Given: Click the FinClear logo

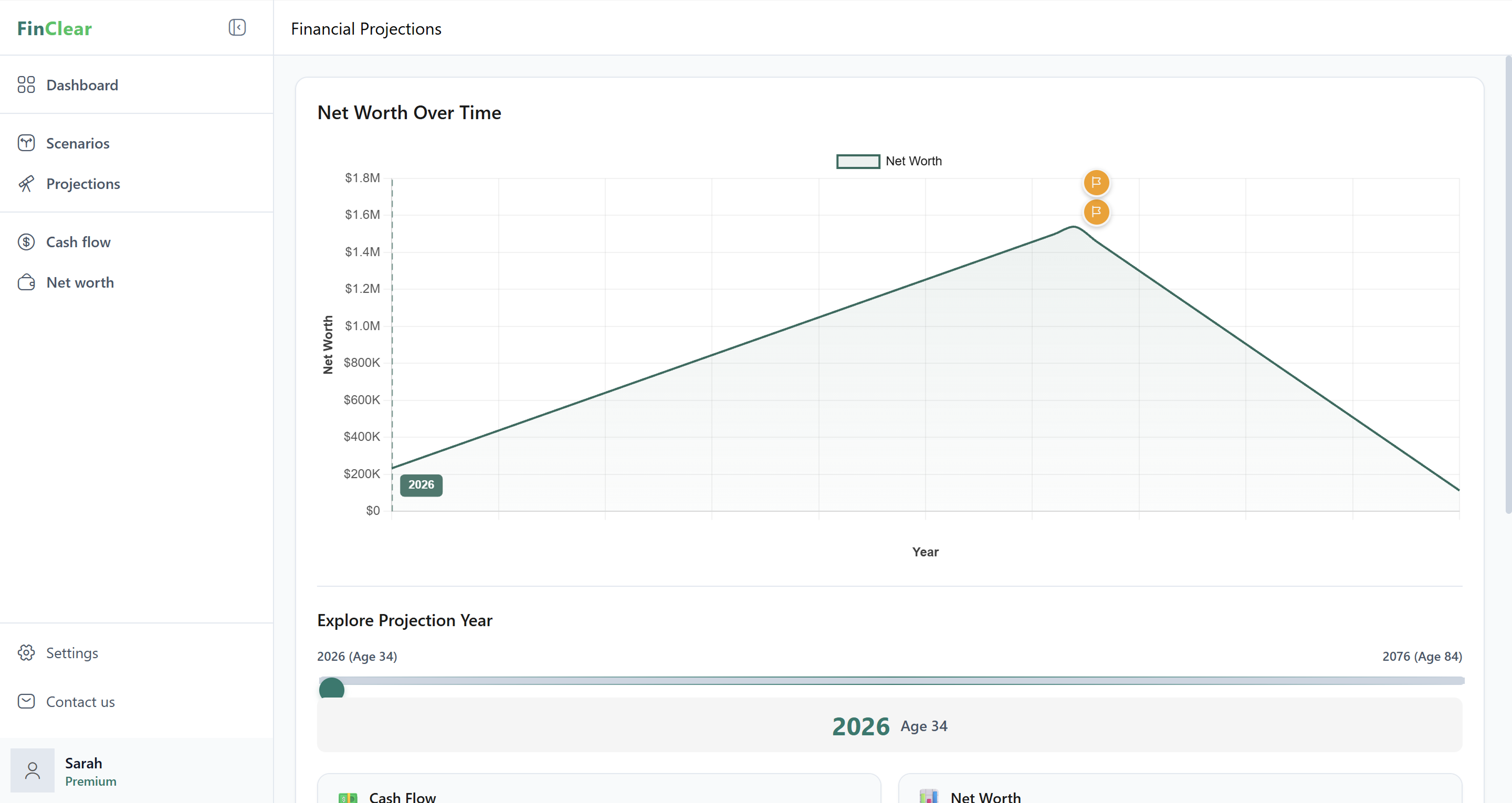Looking at the screenshot, I should pyautogui.click(x=54, y=28).
